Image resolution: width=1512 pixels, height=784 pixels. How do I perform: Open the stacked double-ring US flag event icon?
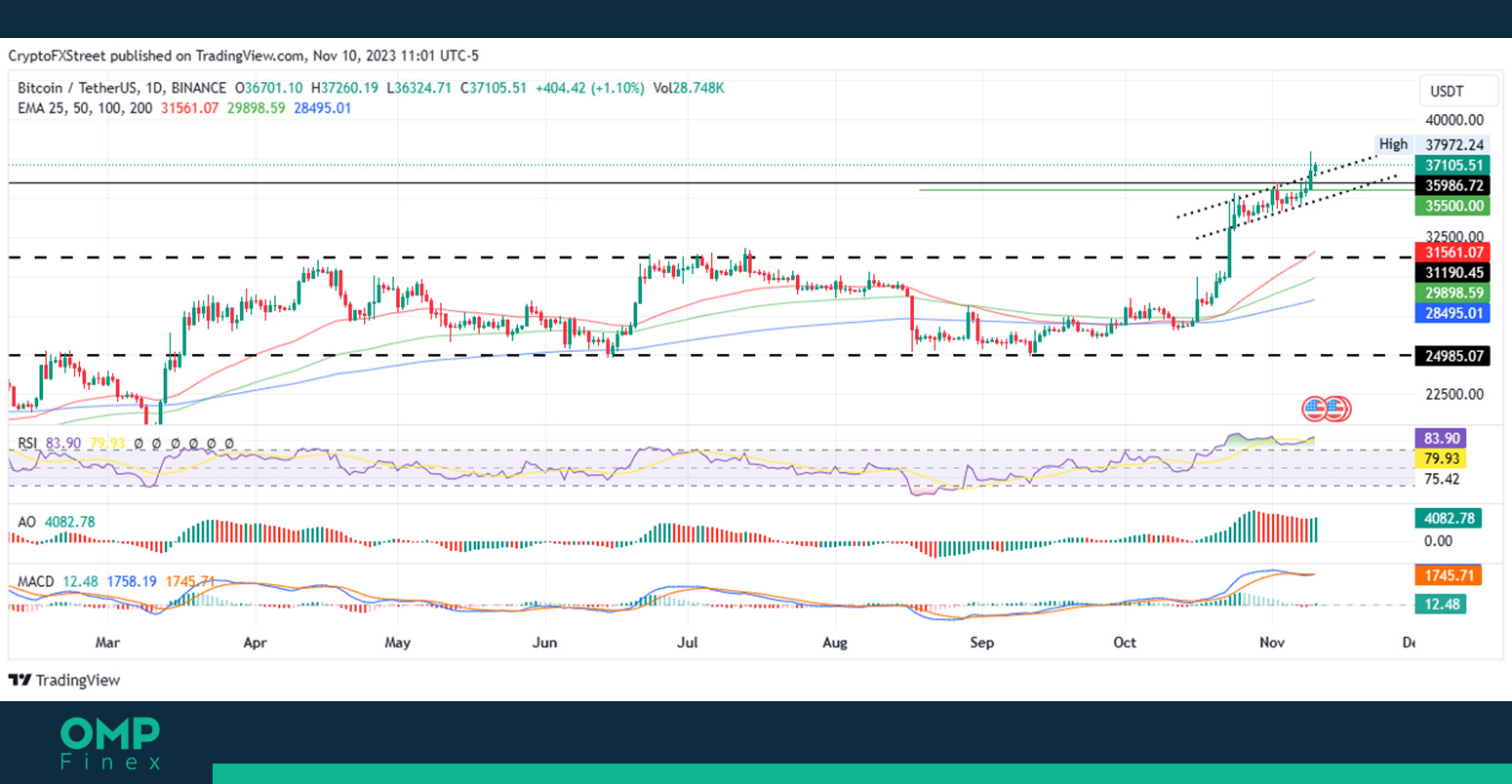(x=1336, y=409)
